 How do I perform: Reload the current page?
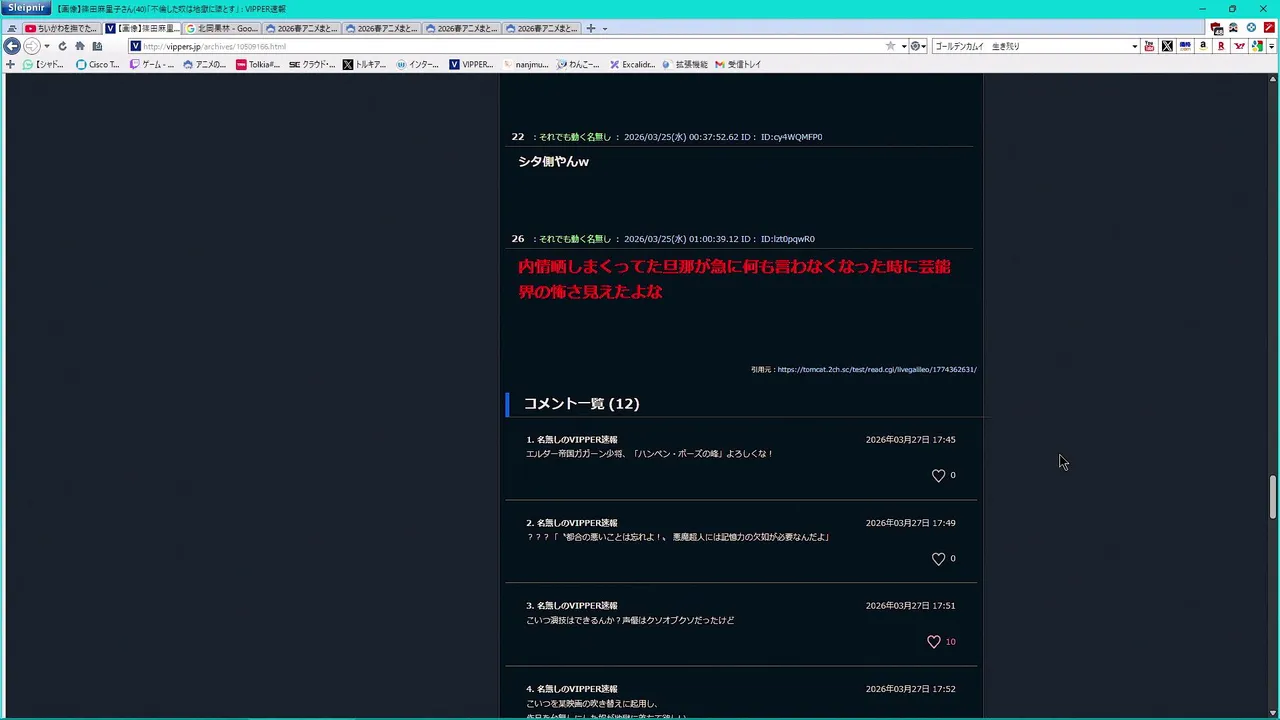click(62, 46)
